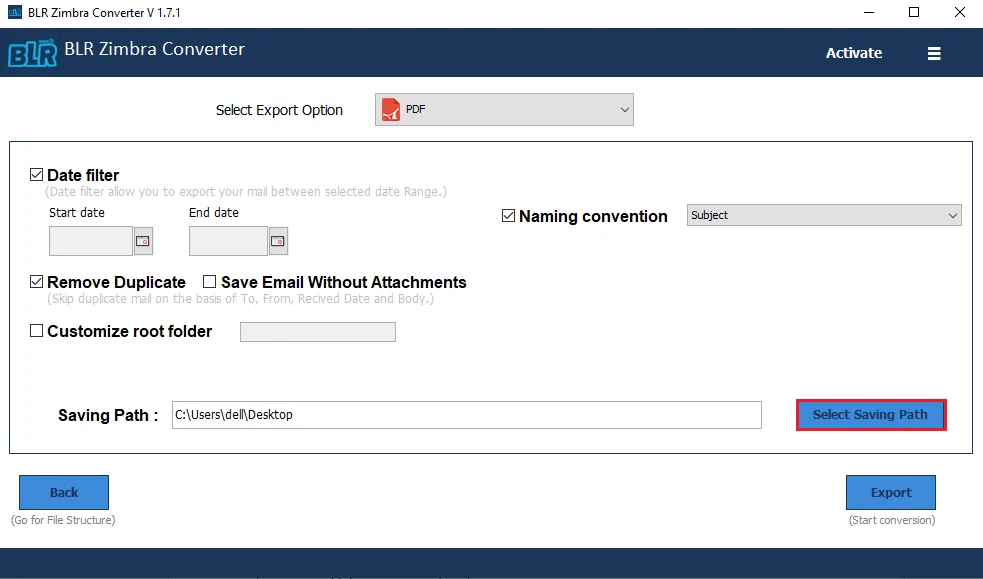Click the Customize root folder text box

tap(317, 332)
